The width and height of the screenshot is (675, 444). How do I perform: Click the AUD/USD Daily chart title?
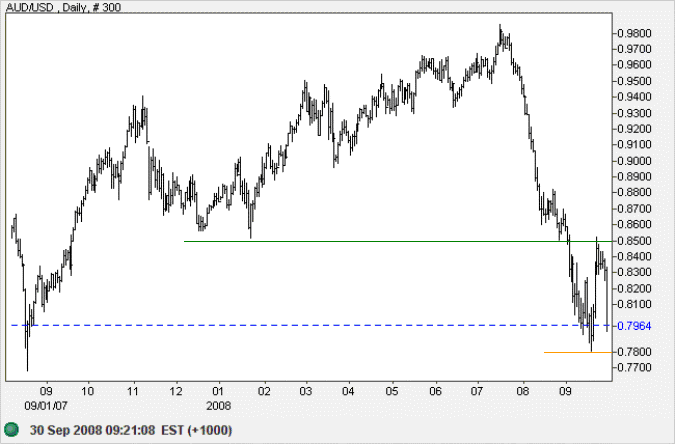pyautogui.click(x=63, y=7)
